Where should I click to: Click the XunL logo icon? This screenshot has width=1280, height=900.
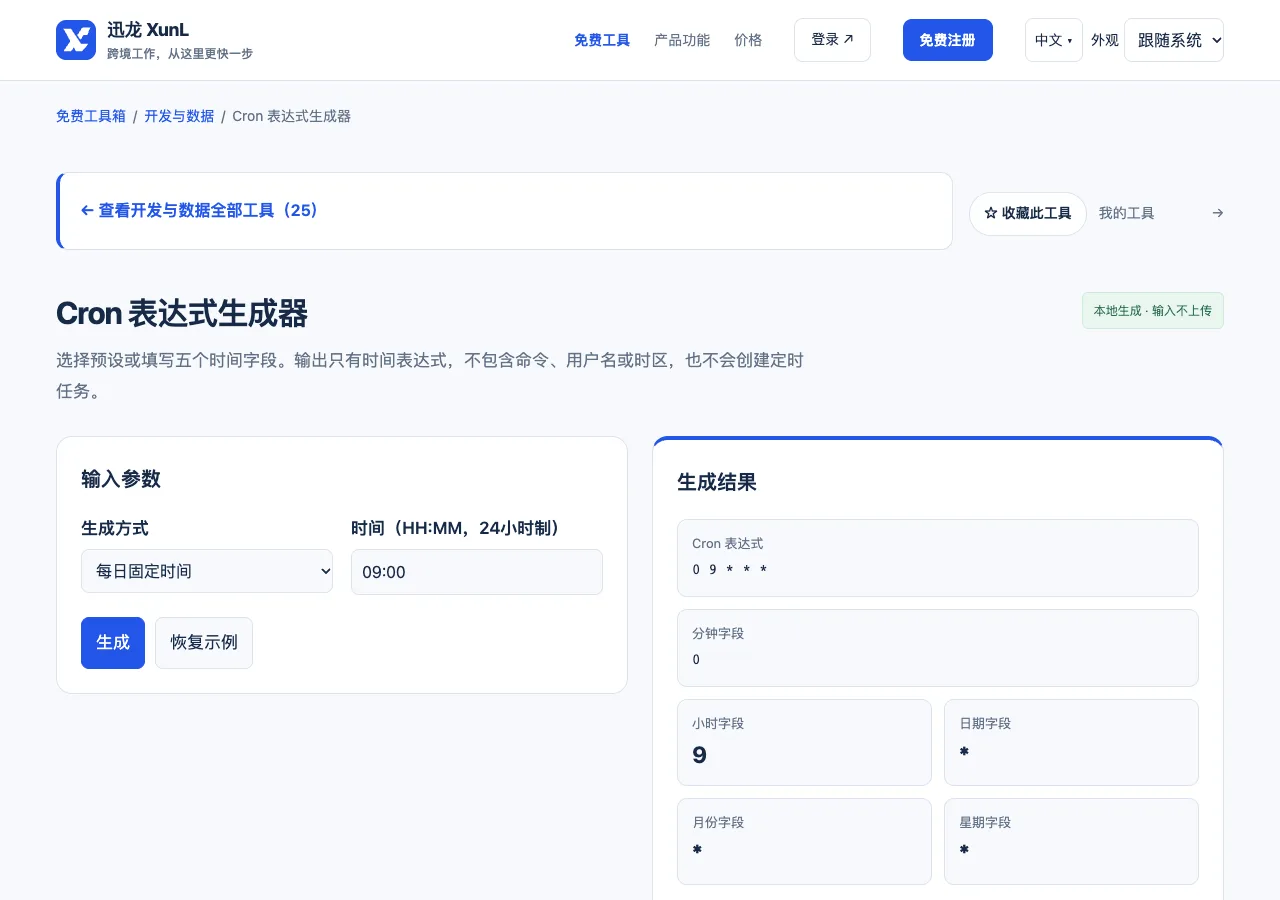pyautogui.click(x=76, y=40)
